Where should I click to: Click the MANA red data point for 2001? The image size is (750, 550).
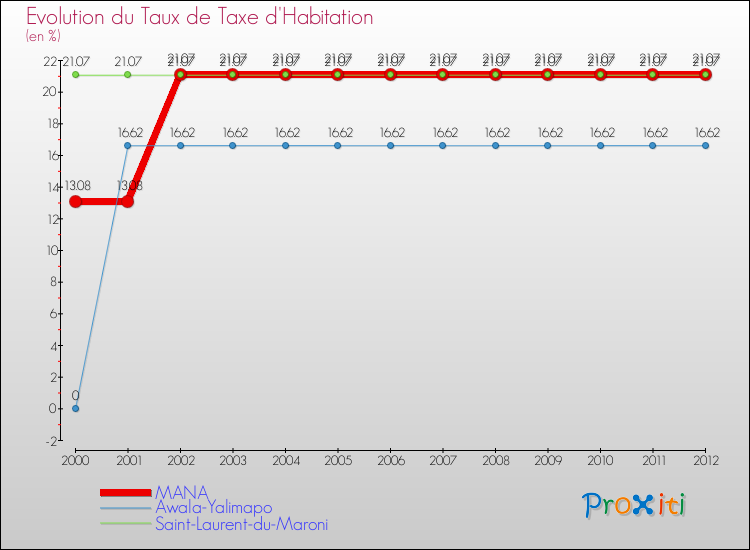coord(128,201)
